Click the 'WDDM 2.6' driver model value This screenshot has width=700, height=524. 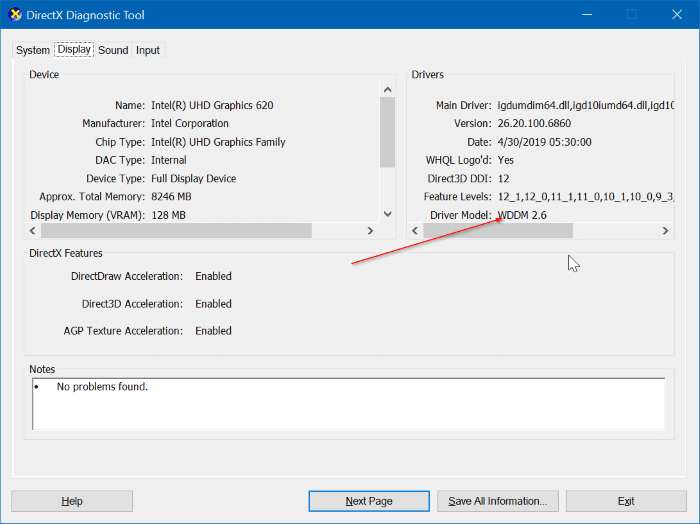pos(522,215)
